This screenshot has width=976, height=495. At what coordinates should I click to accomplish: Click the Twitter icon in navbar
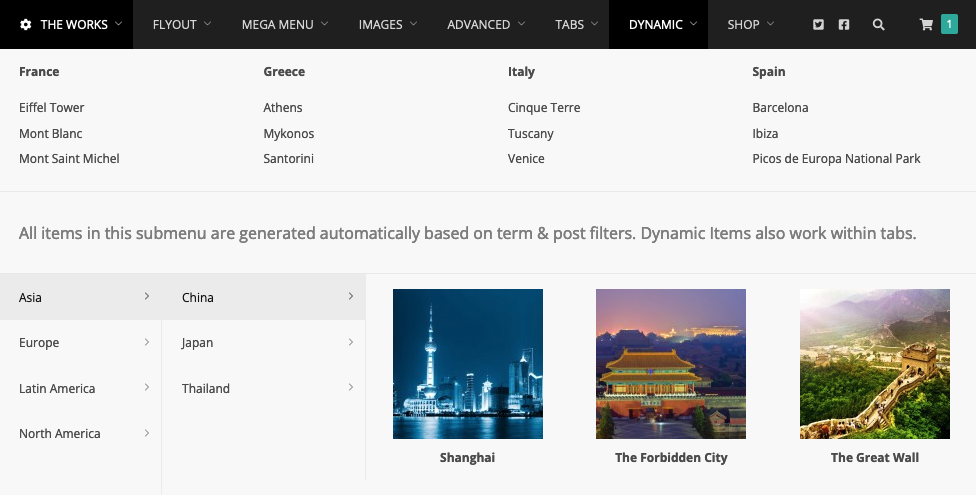click(x=819, y=25)
